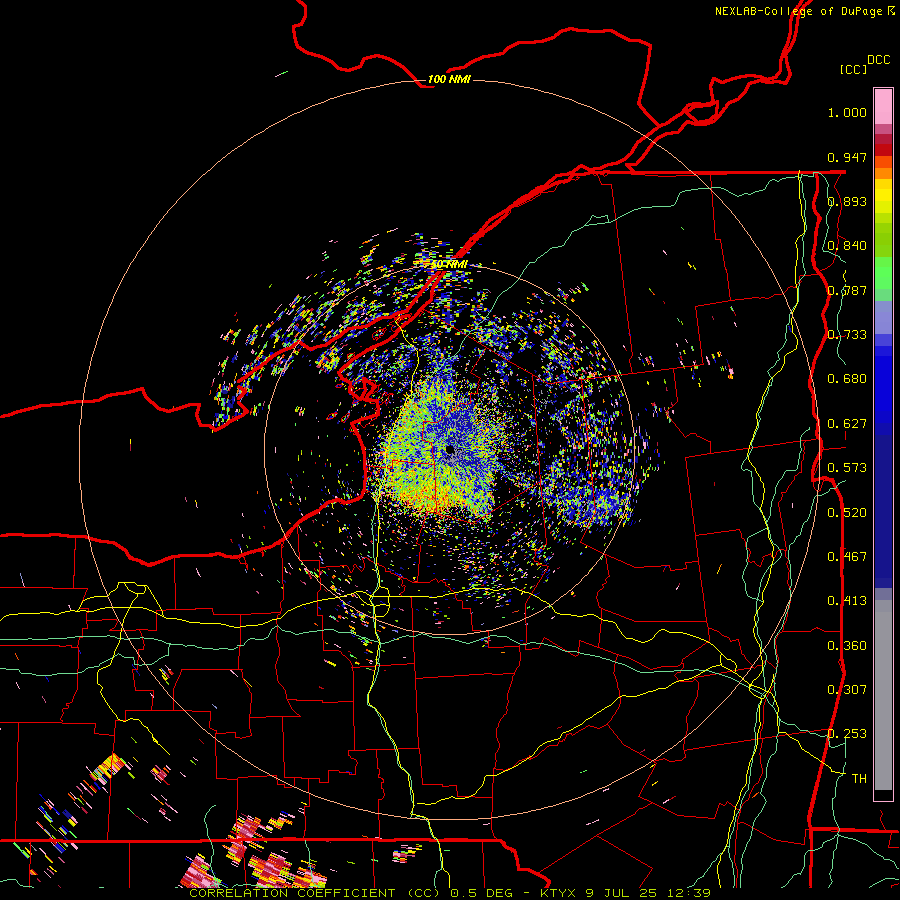Click CORRELATION COEFFICIENT (CC) in the caption

[315, 893]
